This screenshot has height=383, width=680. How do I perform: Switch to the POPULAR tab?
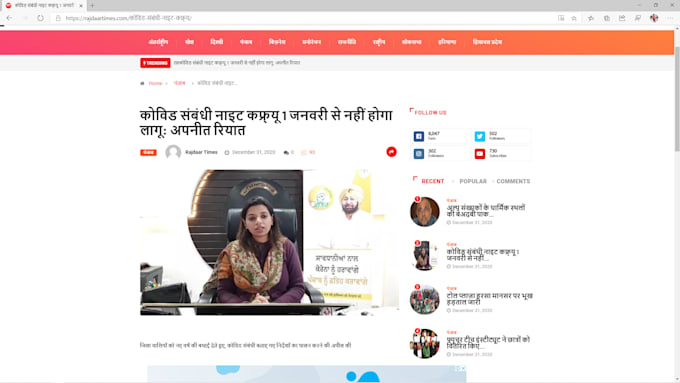pos(473,181)
